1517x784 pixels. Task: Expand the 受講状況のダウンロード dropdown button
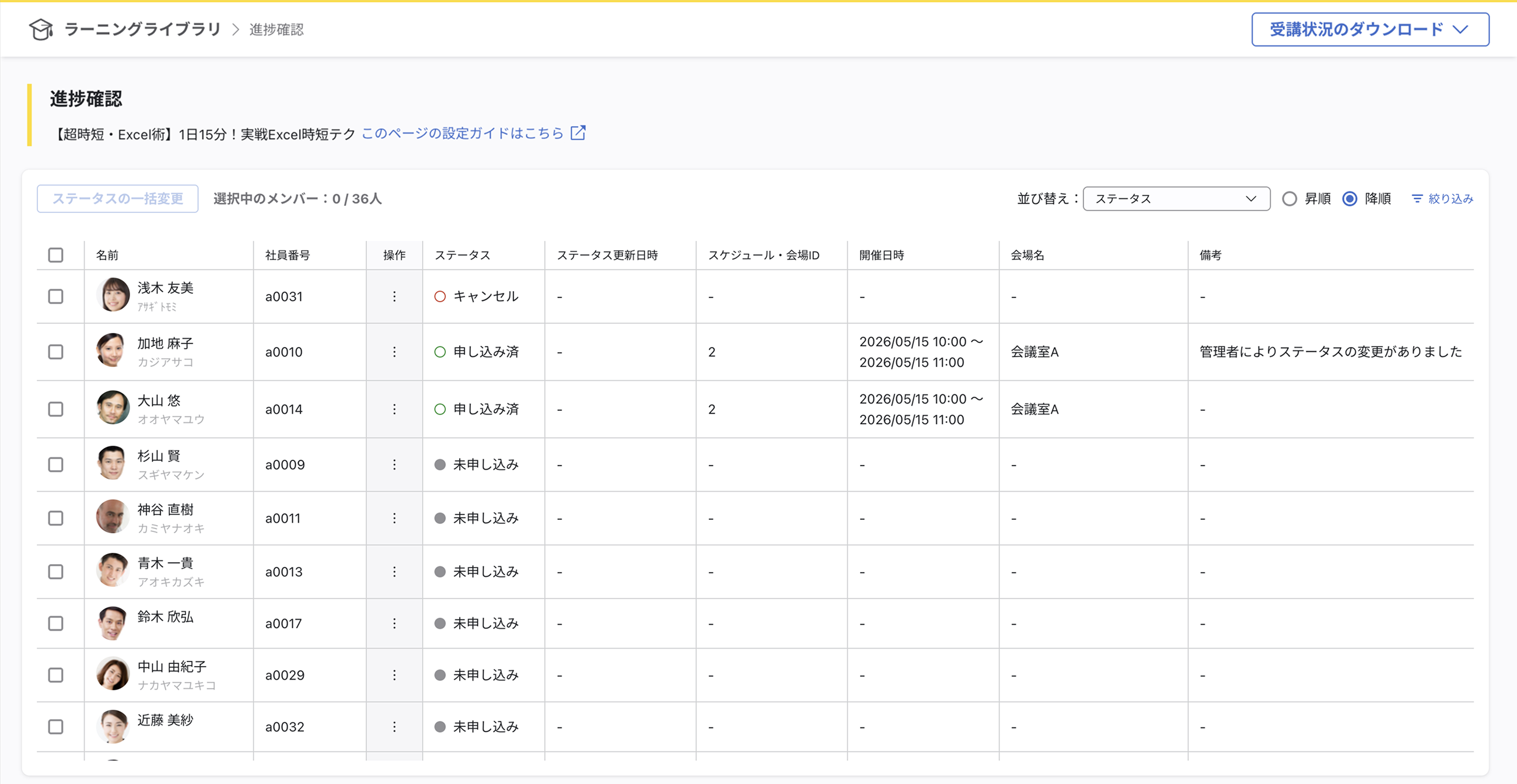(x=1370, y=29)
